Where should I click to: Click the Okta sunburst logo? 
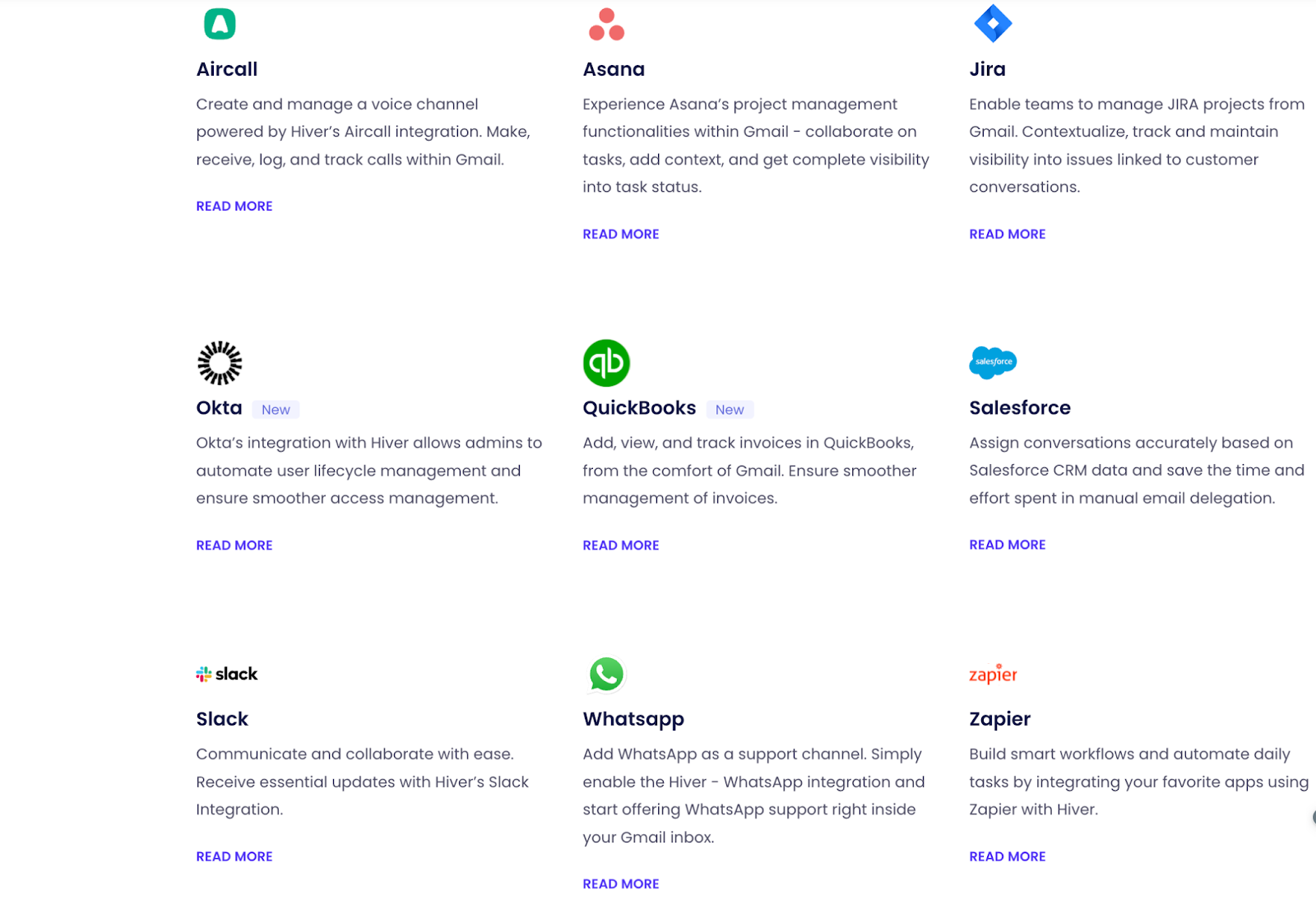coord(220,363)
